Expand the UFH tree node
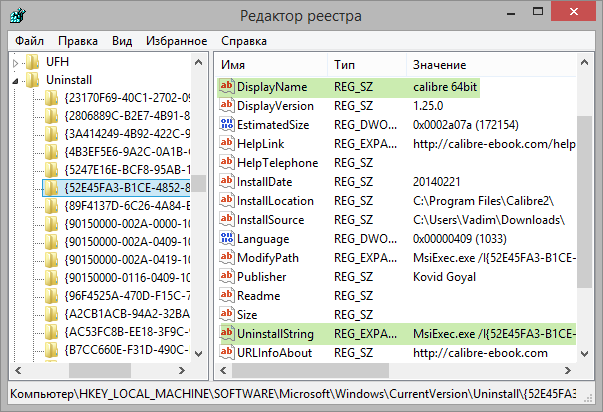603x412 pixels. point(15,63)
